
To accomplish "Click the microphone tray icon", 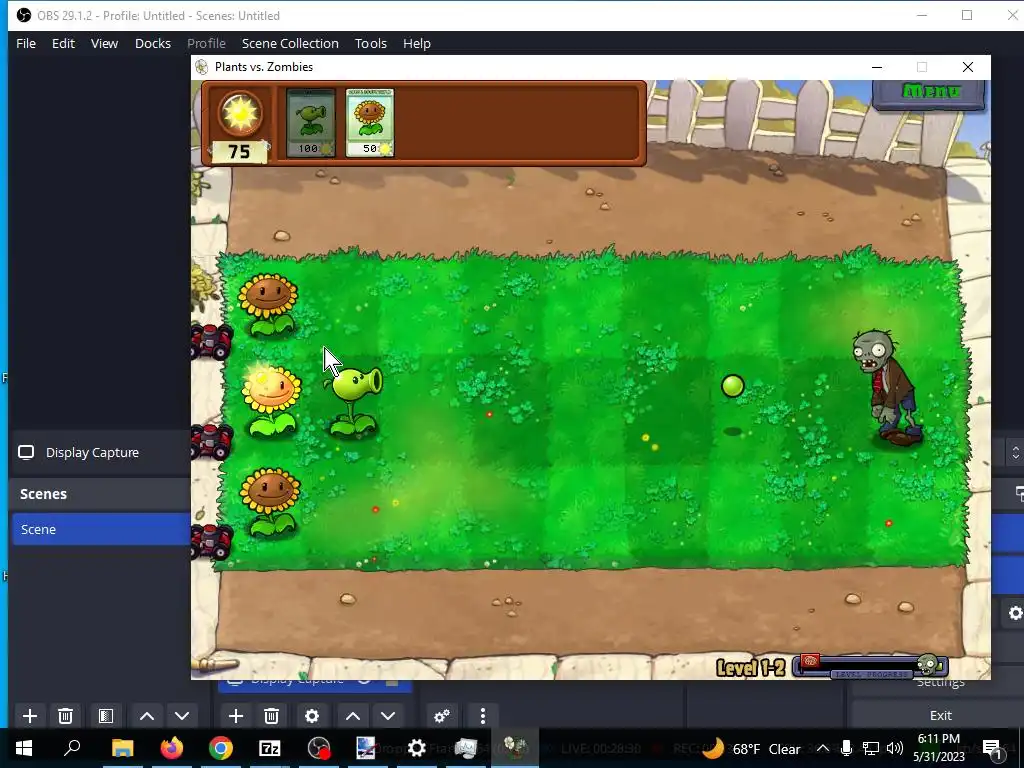I will coord(846,748).
